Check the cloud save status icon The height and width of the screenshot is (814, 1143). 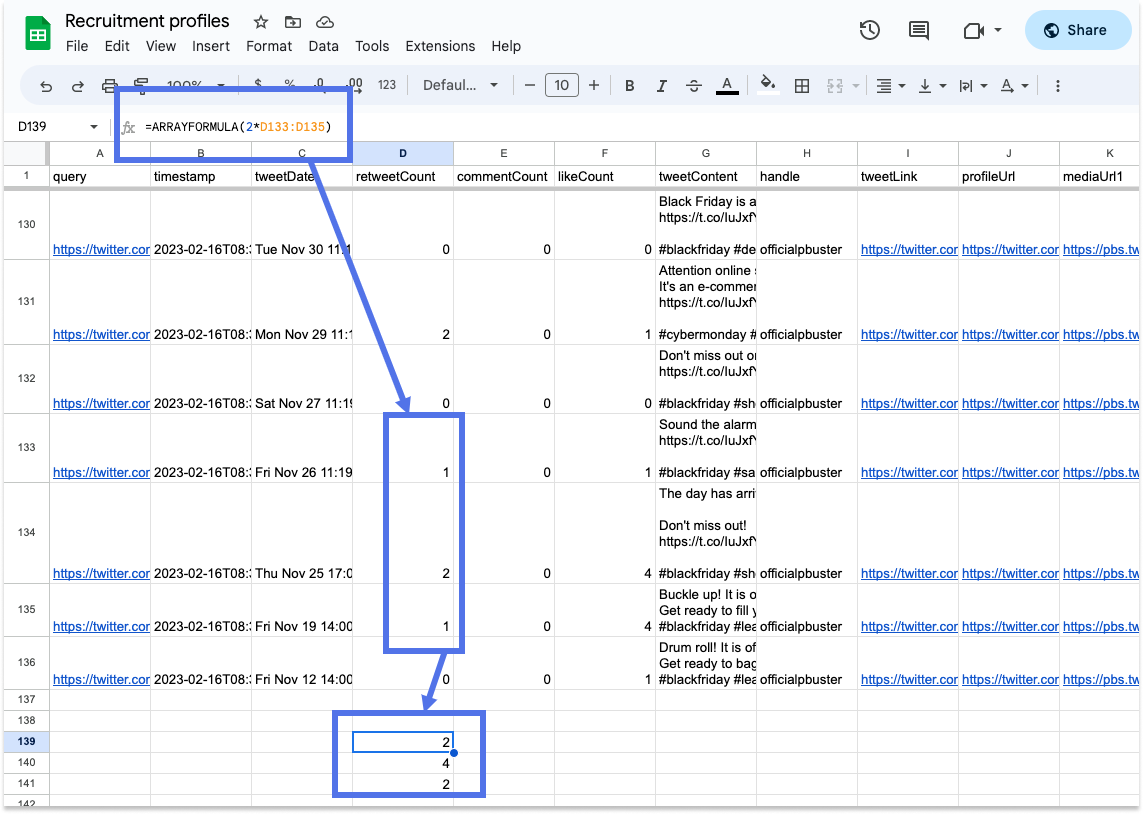(x=325, y=22)
